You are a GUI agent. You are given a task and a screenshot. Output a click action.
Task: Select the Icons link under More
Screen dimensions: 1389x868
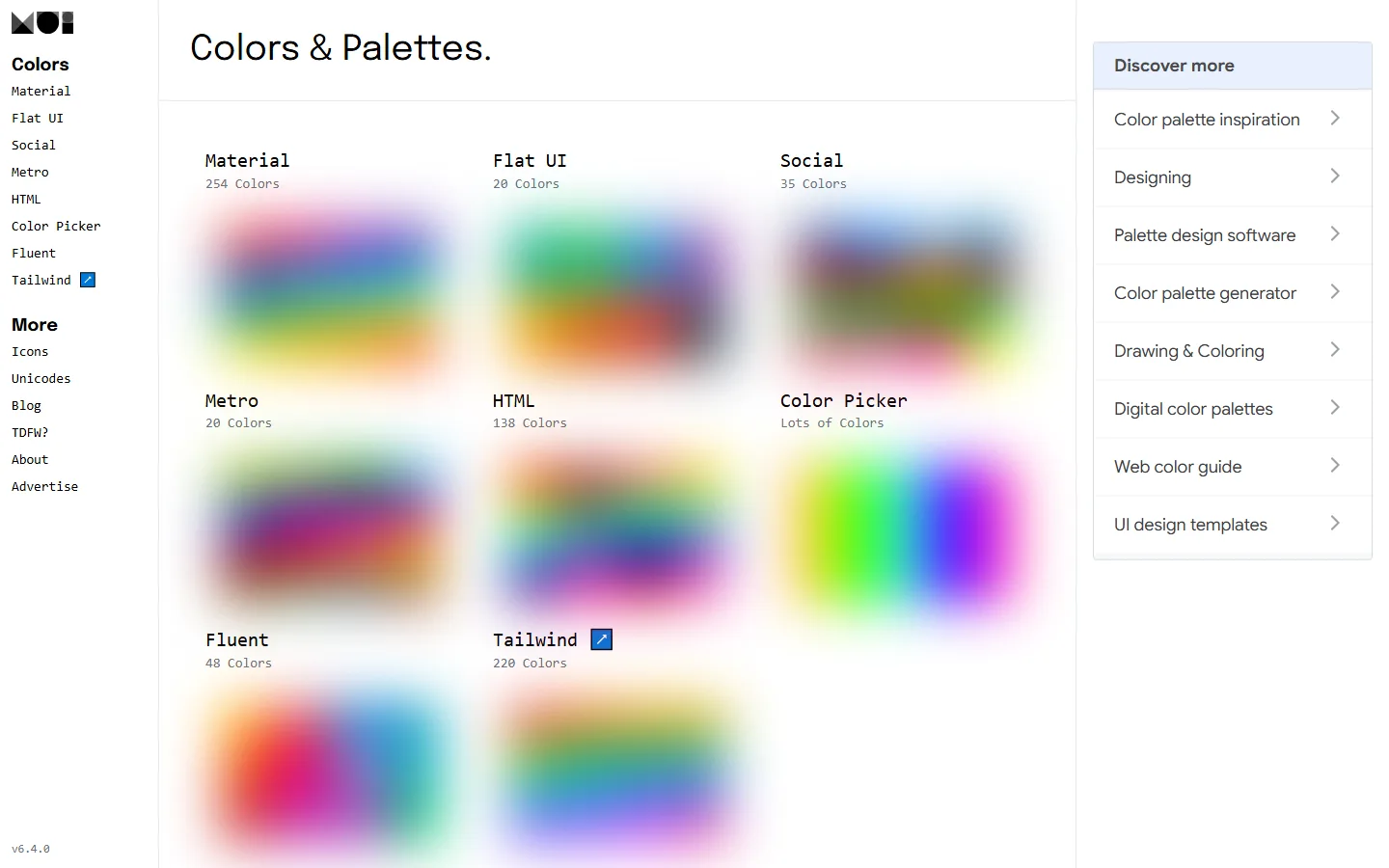[x=30, y=351]
